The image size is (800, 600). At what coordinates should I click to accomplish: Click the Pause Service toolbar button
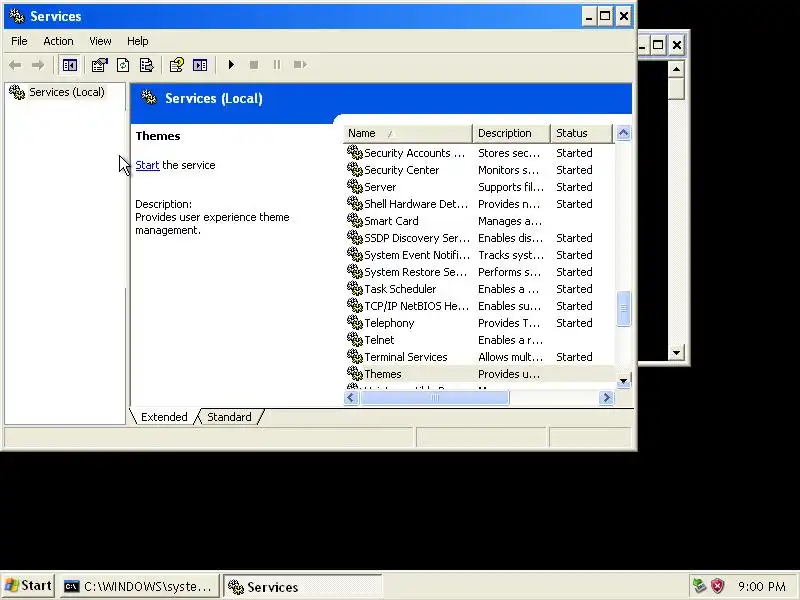[x=277, y=65]
